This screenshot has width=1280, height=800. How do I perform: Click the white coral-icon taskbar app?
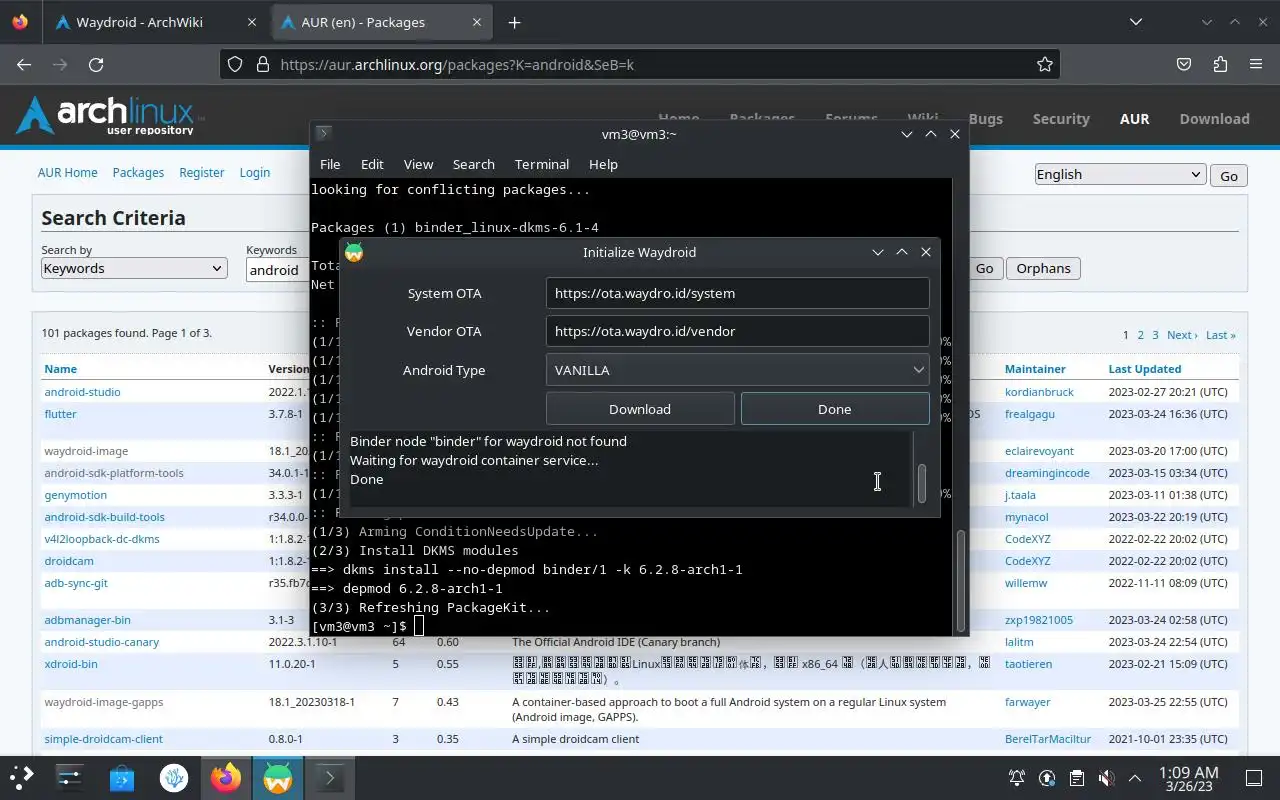point(174,777)
